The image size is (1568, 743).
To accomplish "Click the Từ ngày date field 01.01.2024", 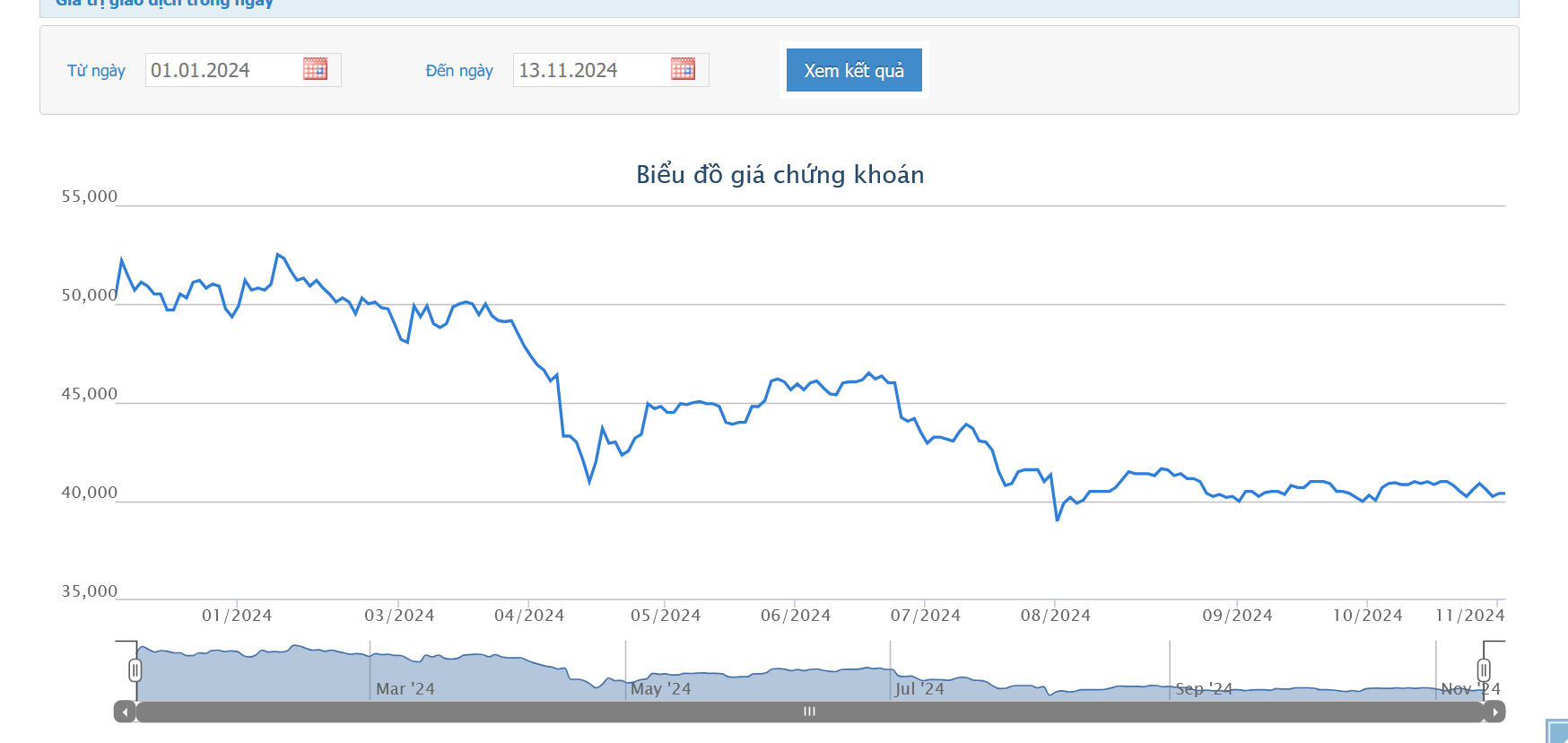I will click(x=243, y=70).
